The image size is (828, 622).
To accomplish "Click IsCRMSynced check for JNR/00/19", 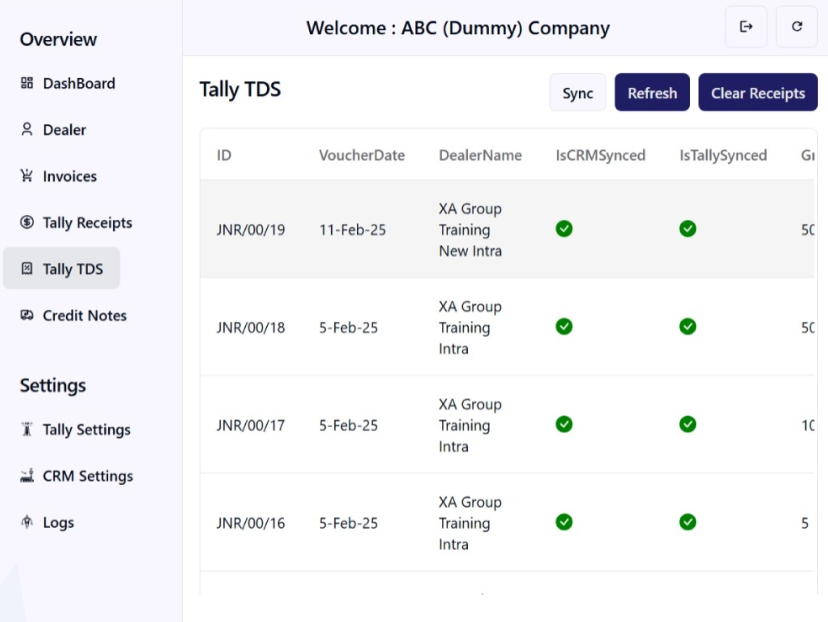I will [x=564, y=229].
